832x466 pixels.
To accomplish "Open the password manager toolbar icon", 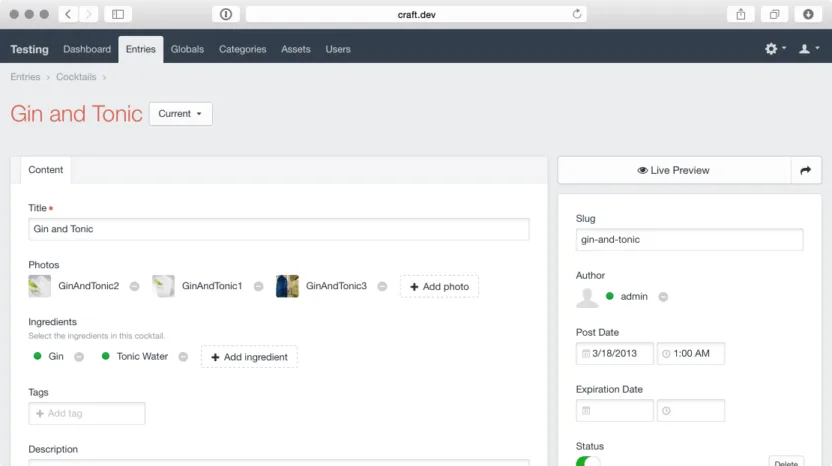I will tap(226, 14).
